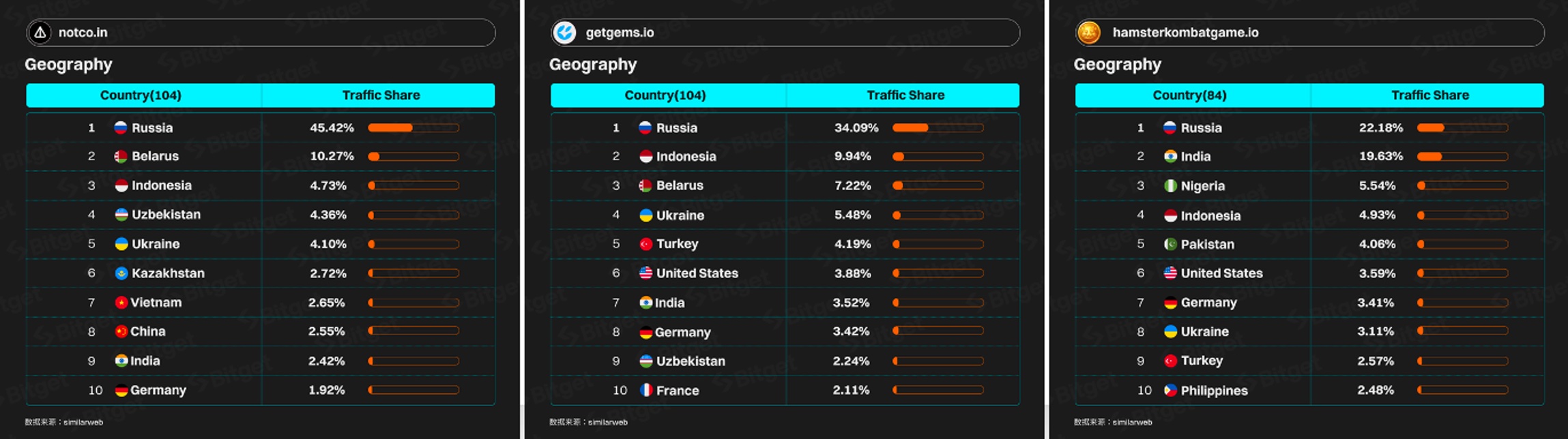
Task: Click the Vietnam flag icon
Action: 121,303
